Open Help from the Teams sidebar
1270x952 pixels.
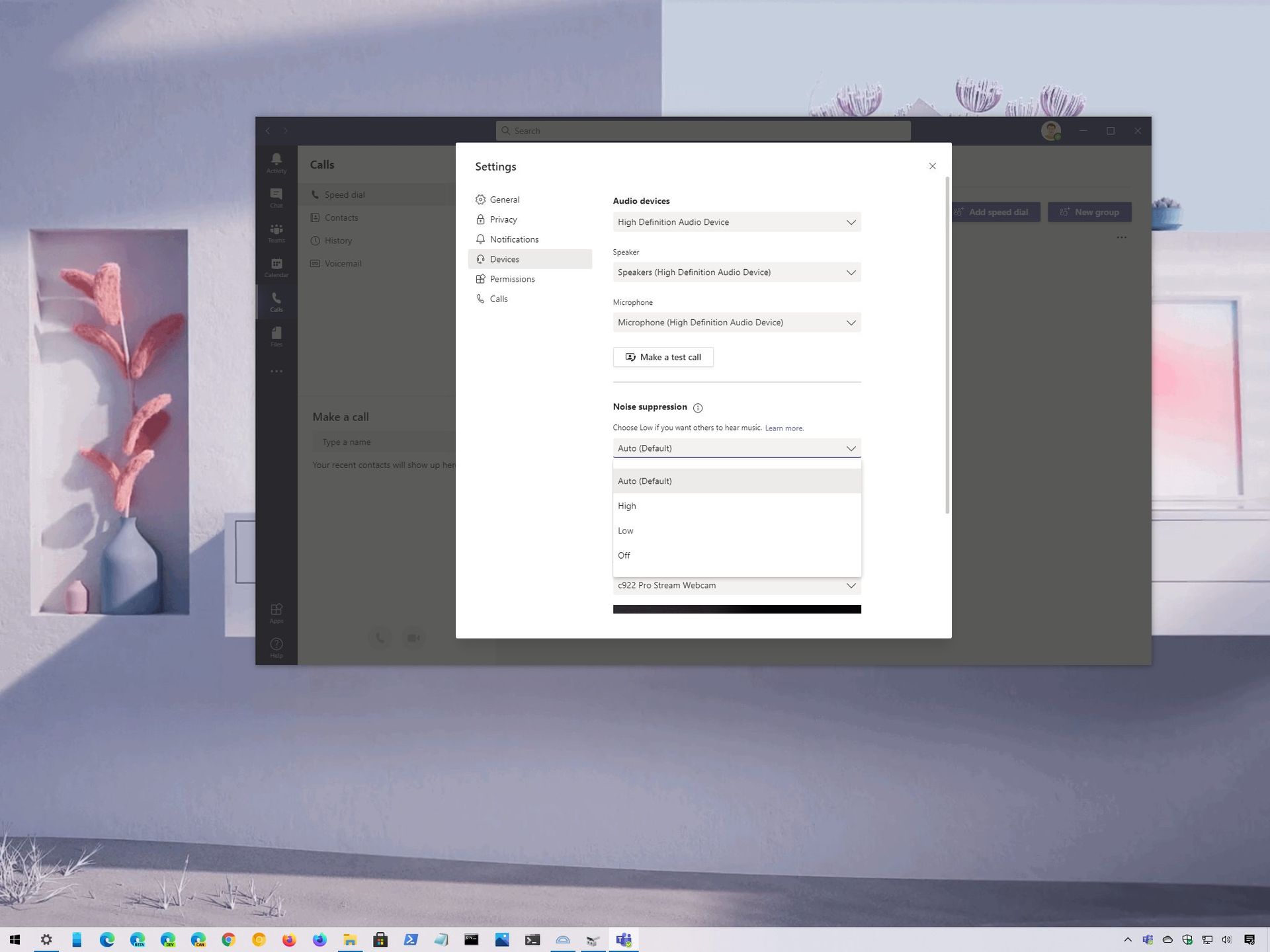pos(276,647)
